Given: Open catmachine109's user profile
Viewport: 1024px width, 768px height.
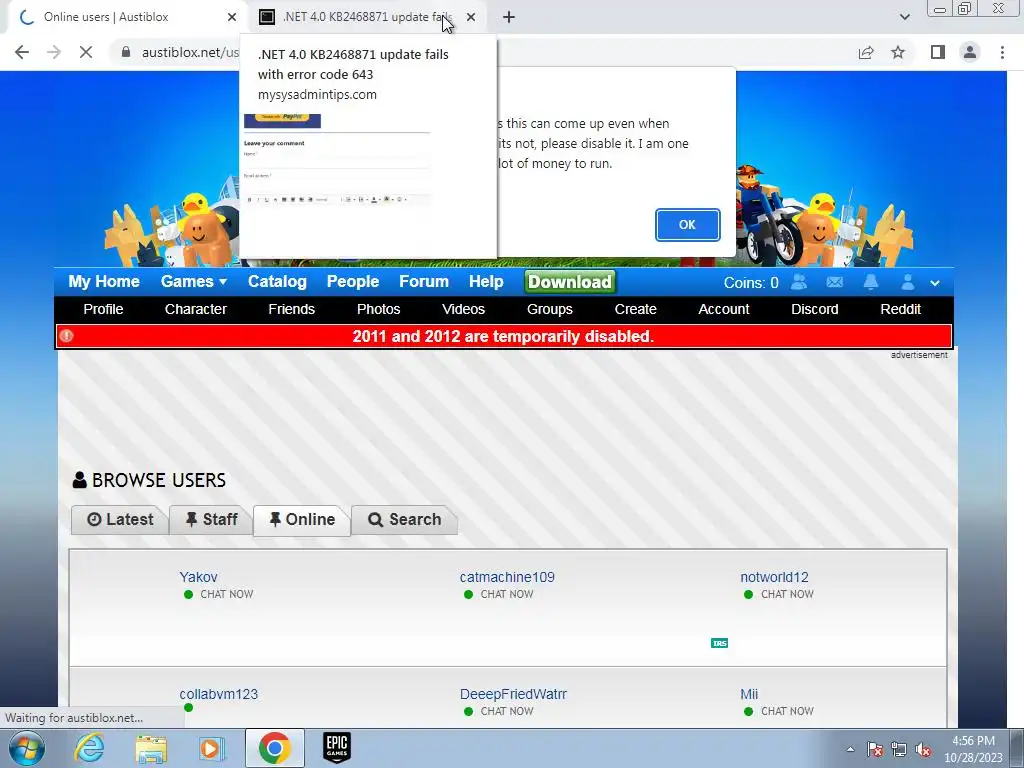Looking at the screenshot, I should click(507, 577).
